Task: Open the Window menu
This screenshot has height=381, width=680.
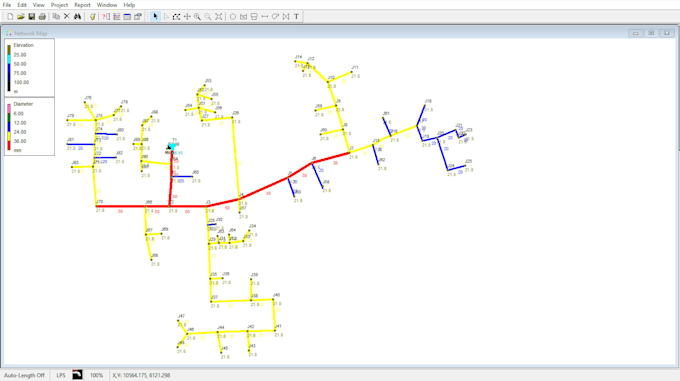Action: (107, 5)
